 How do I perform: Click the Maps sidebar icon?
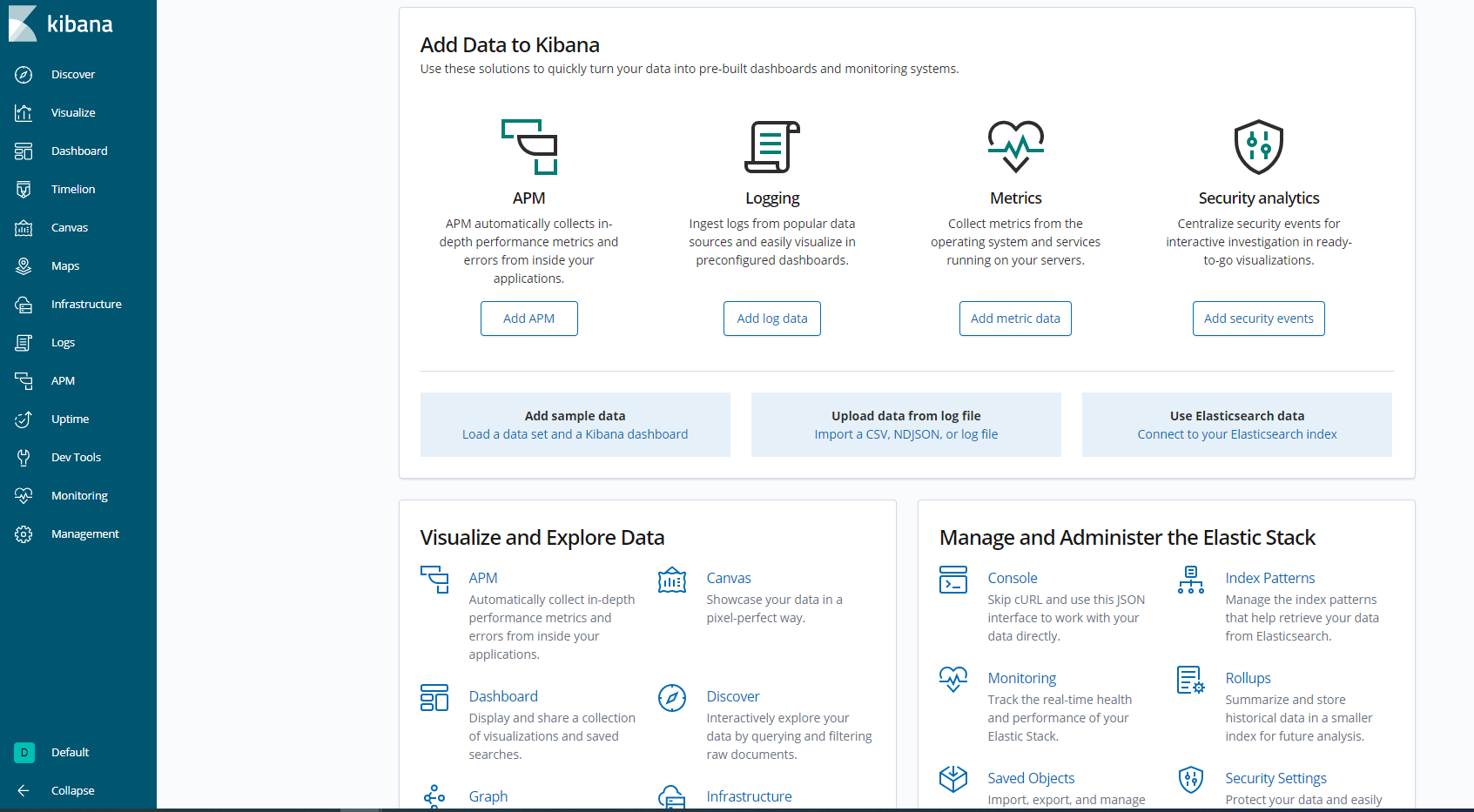tap(24, 266)
